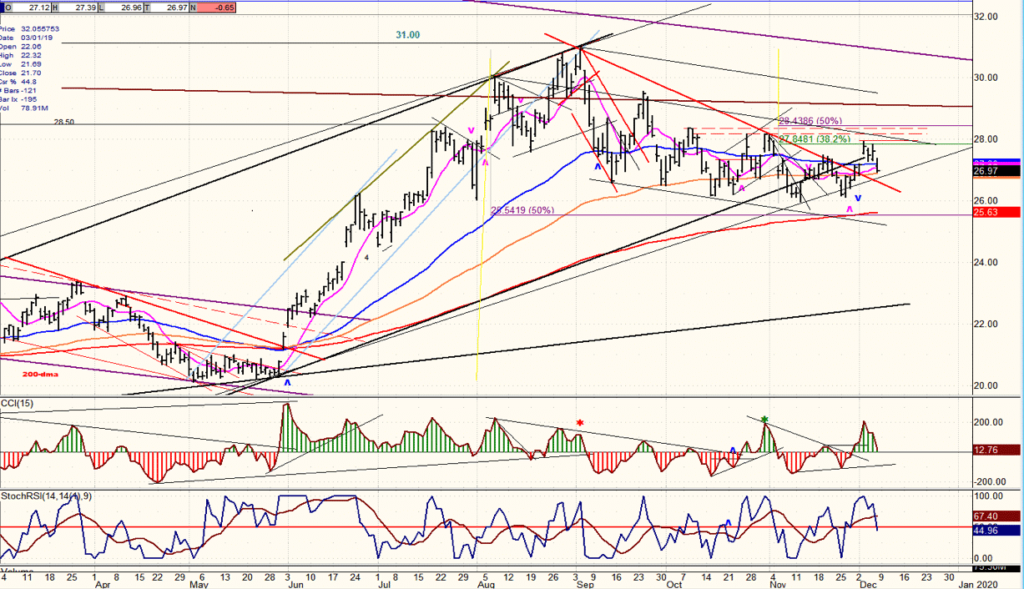Select the 28.4386 (50%) retracement label
Image resolution: width=1024 pixels, height=589 pixels.
(810, 121)
